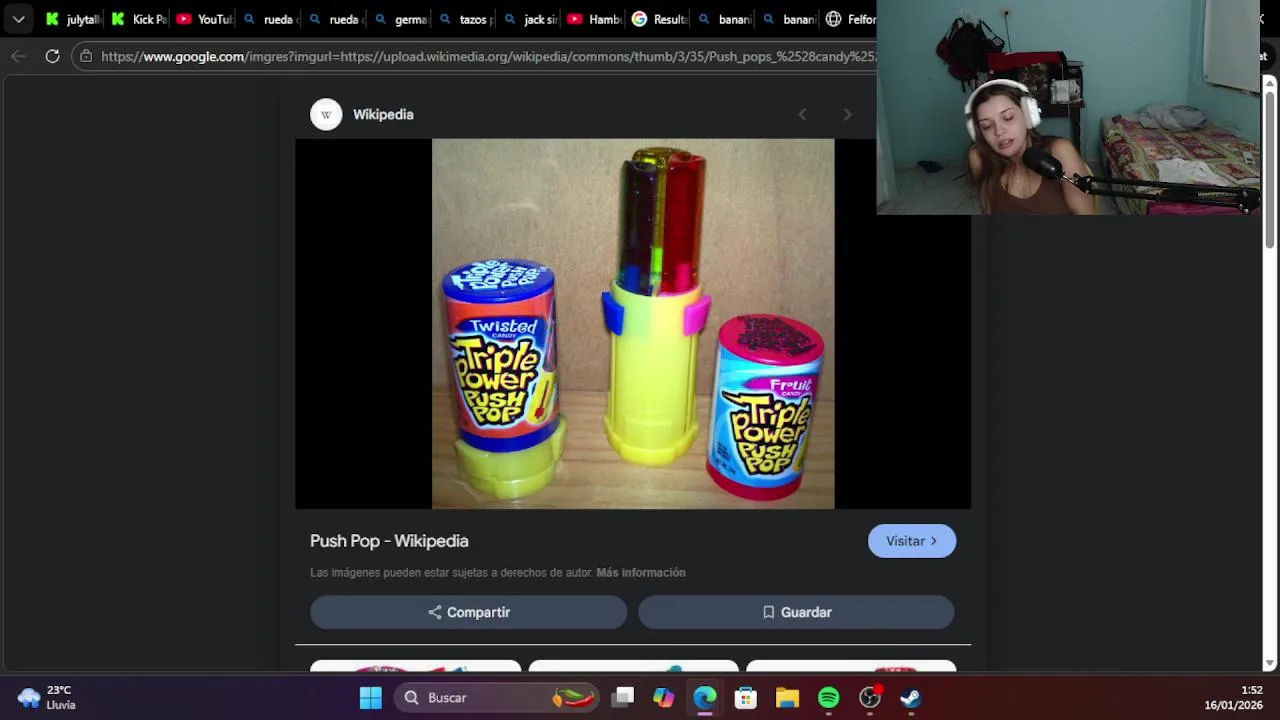Open Steam from the taskbar
This screenshot has width=1280, height=720.
click(x=910, y=698)
